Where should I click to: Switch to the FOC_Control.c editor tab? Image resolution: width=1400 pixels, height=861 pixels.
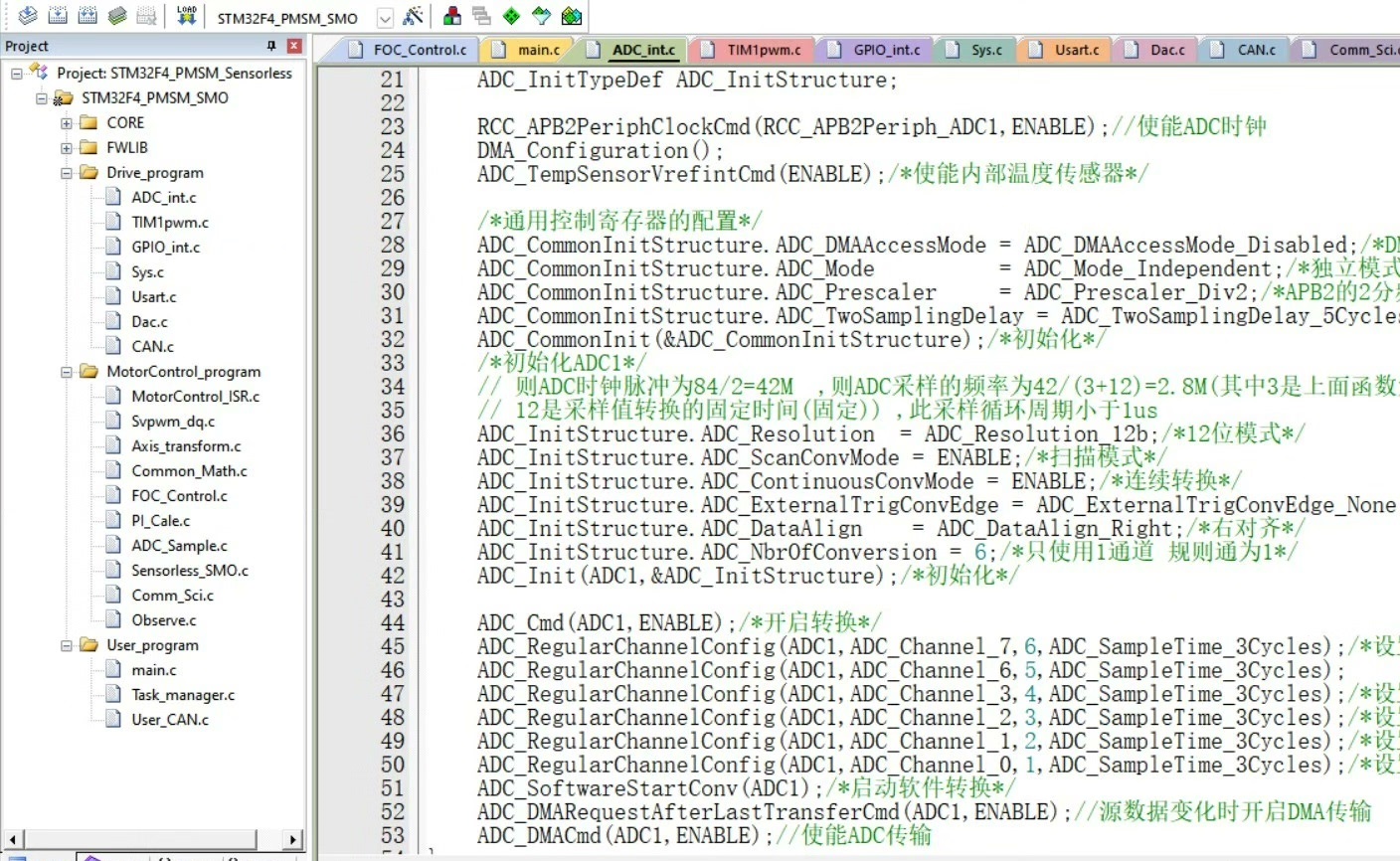tap(409, 50)
